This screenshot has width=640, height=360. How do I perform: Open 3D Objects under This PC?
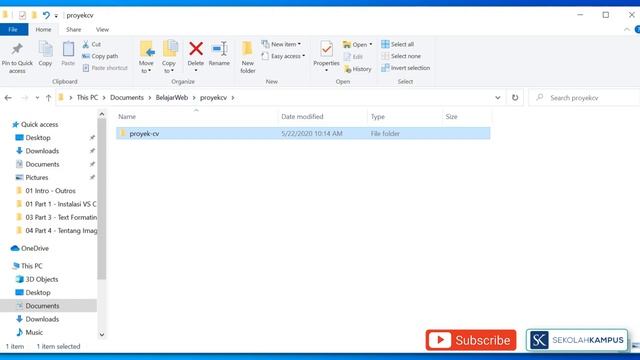point(42,279)
